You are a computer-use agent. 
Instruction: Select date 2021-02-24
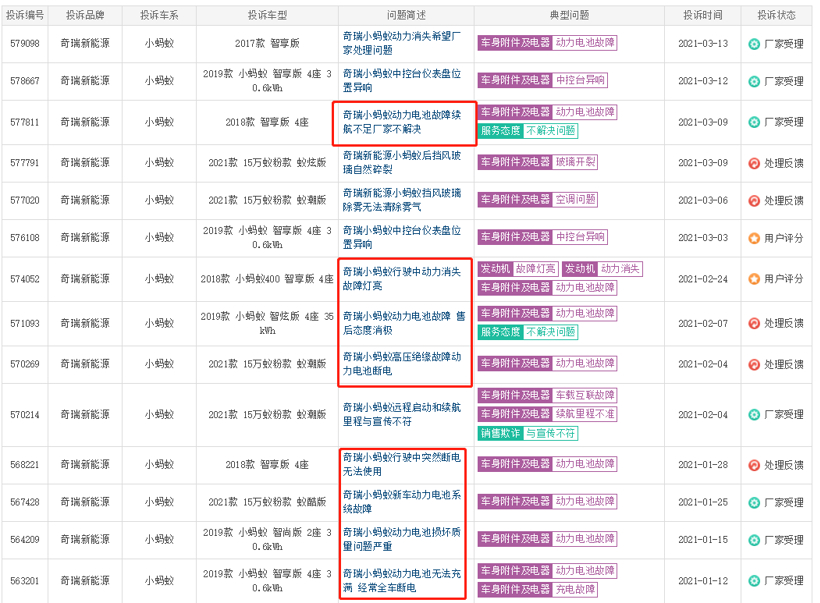703,279
